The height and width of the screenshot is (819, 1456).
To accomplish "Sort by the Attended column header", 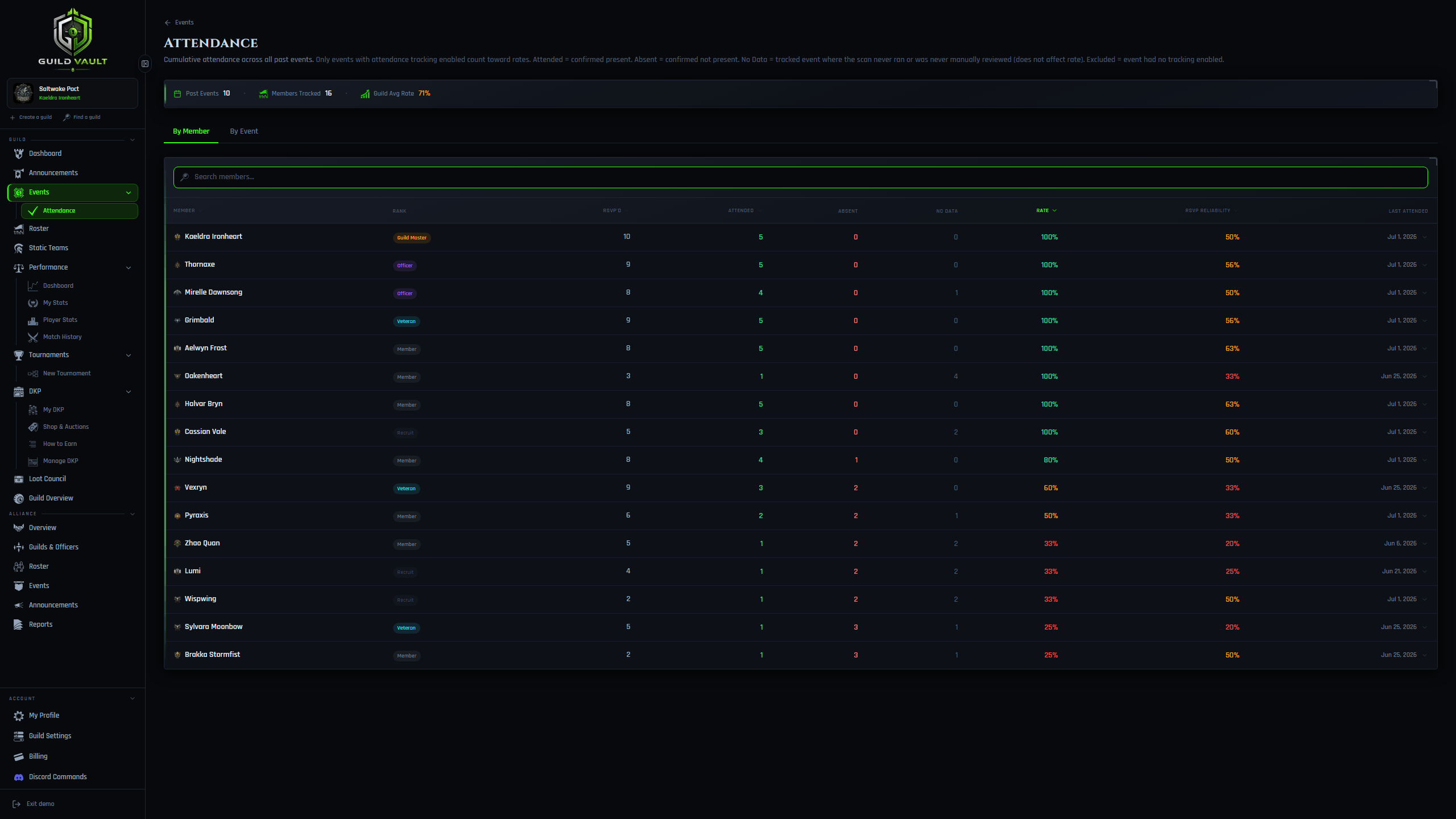I will coord(744,211).
